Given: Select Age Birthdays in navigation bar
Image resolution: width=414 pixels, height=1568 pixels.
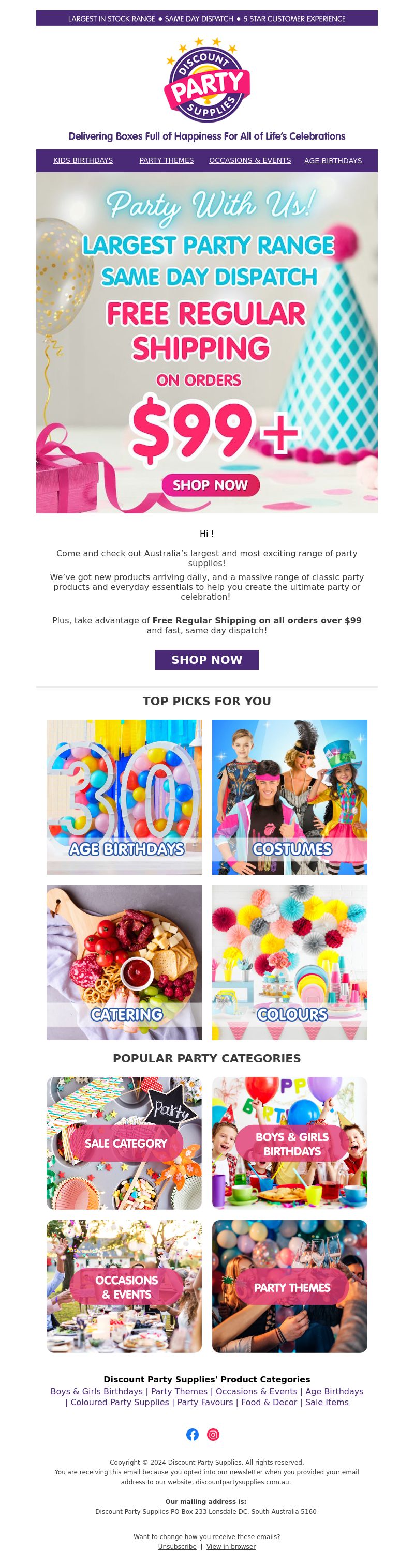Looking at the screenshot, I should [333, 161].
